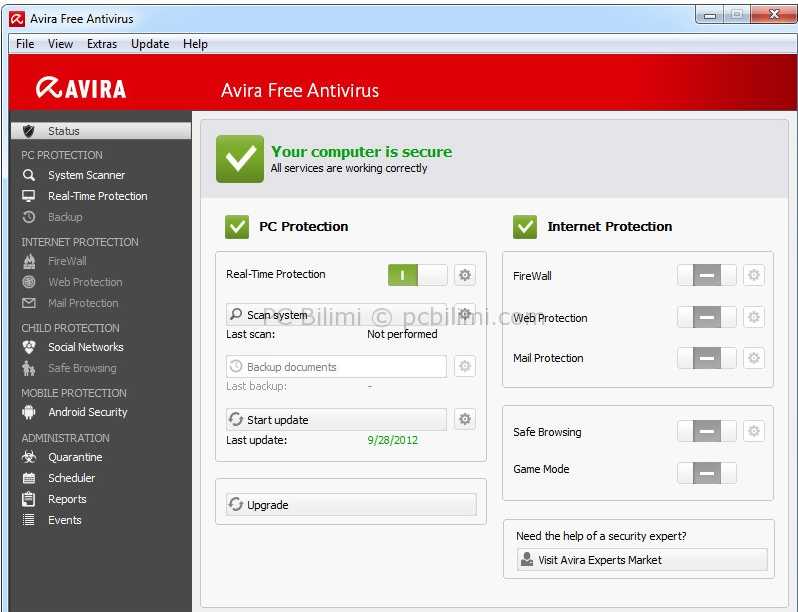Open Web Protection configuration gear
The image size is (798, 612).
point(754,317)
